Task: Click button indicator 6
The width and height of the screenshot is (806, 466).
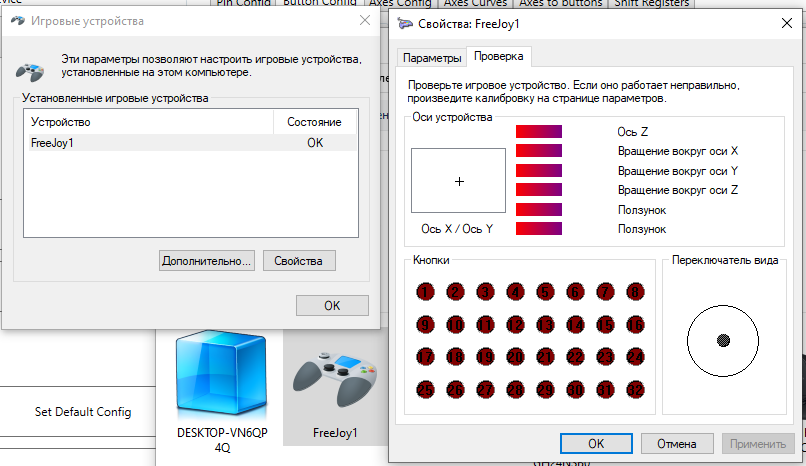Action: click(x=575, y=292)
